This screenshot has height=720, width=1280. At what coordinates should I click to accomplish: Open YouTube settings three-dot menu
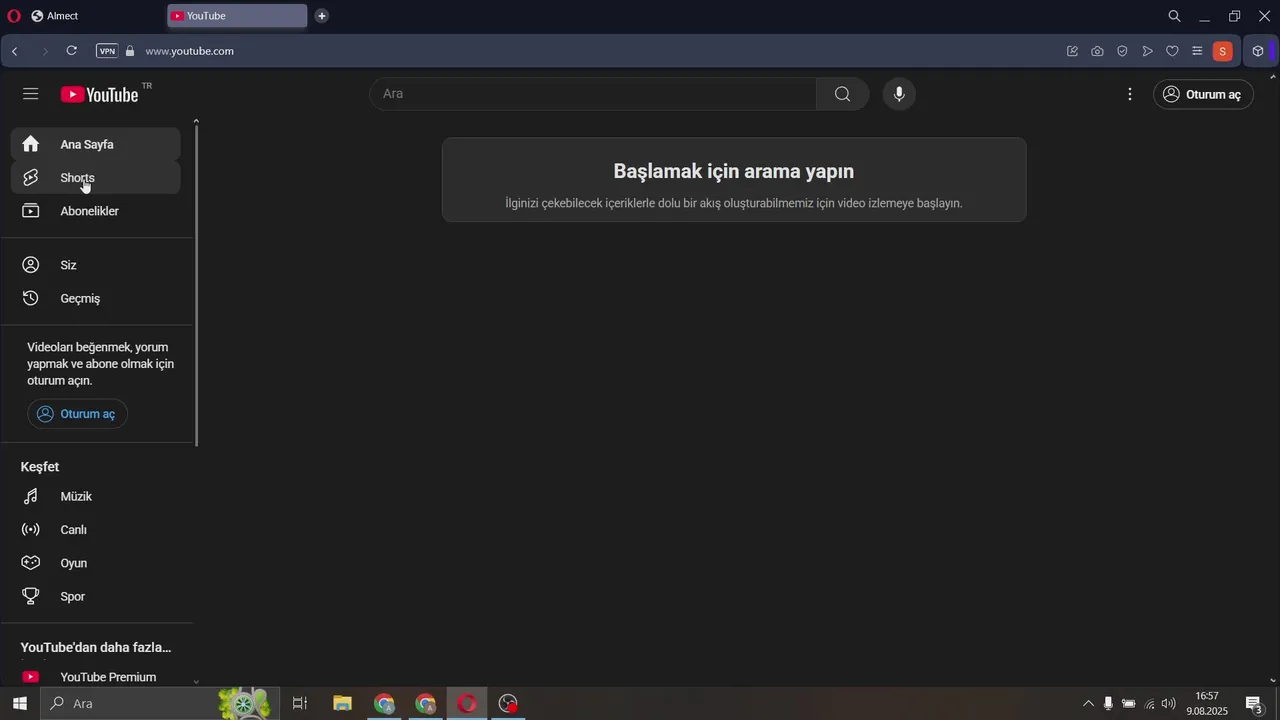(x=1130, y=94)
